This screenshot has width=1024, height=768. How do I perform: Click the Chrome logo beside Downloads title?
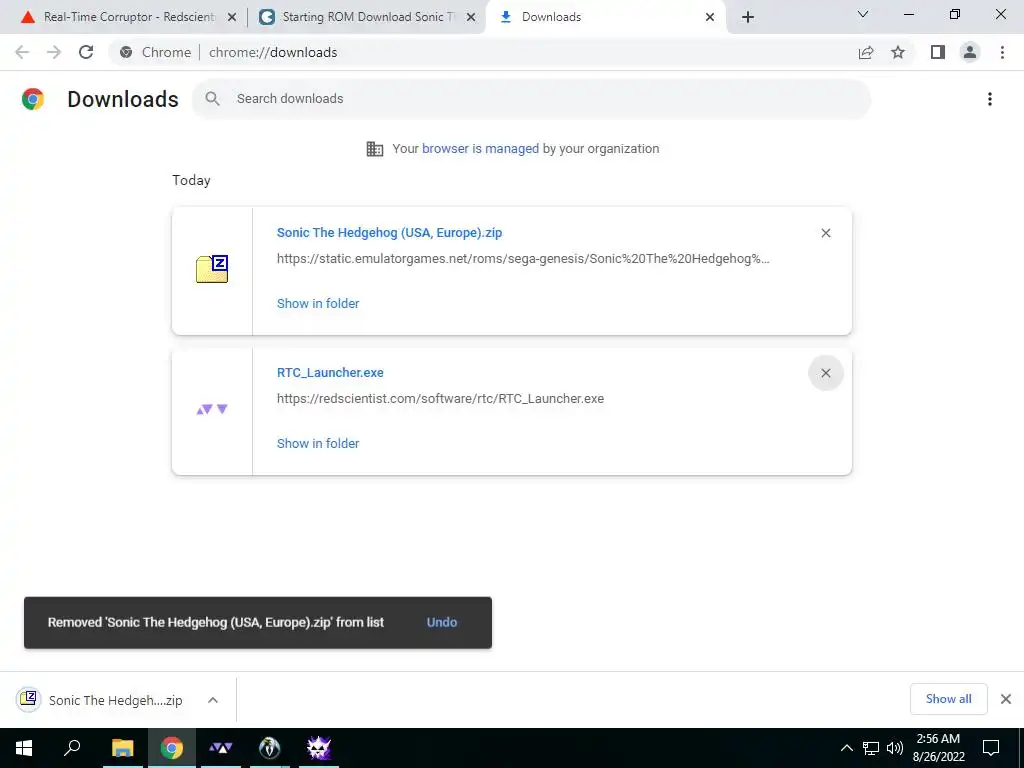pos(33,99)
